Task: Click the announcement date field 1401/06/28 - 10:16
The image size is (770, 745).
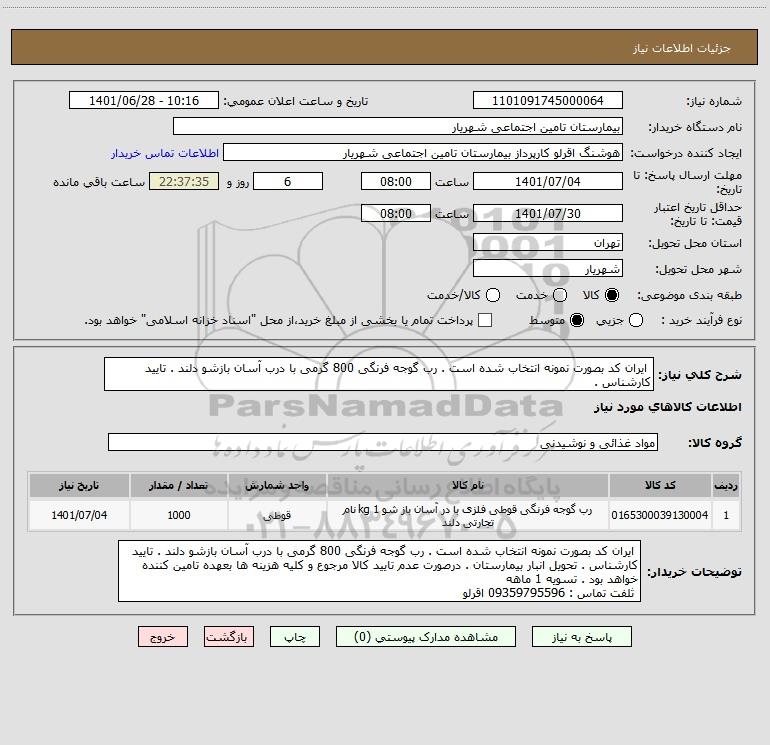Action: pyautogui.click(x=144, y=101)
